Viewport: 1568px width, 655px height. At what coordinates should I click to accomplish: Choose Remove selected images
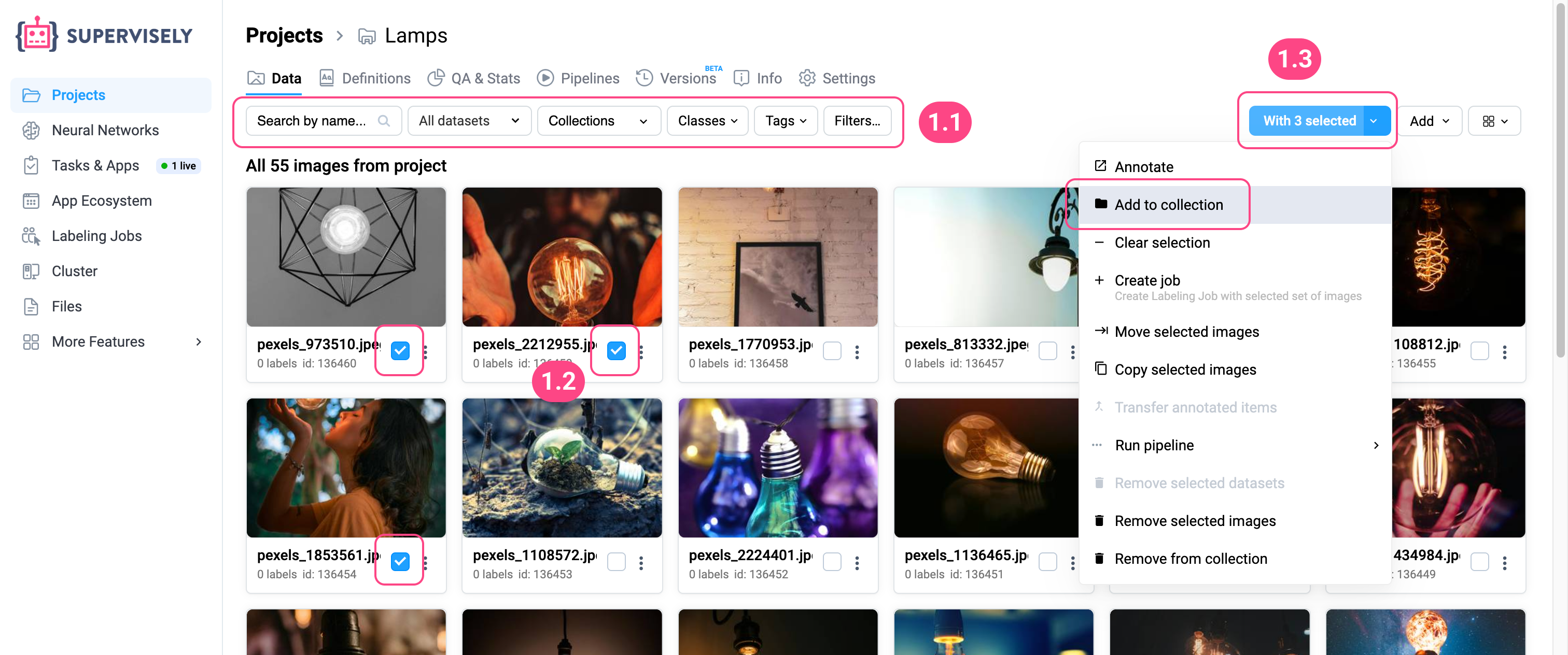point(1235,521)
